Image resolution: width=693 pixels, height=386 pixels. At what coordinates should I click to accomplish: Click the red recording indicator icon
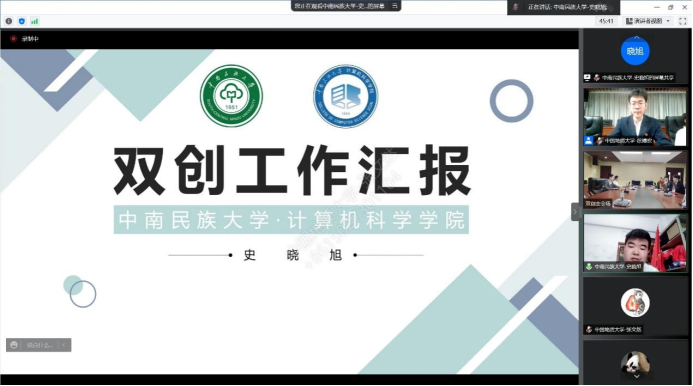tap(13, 39)
